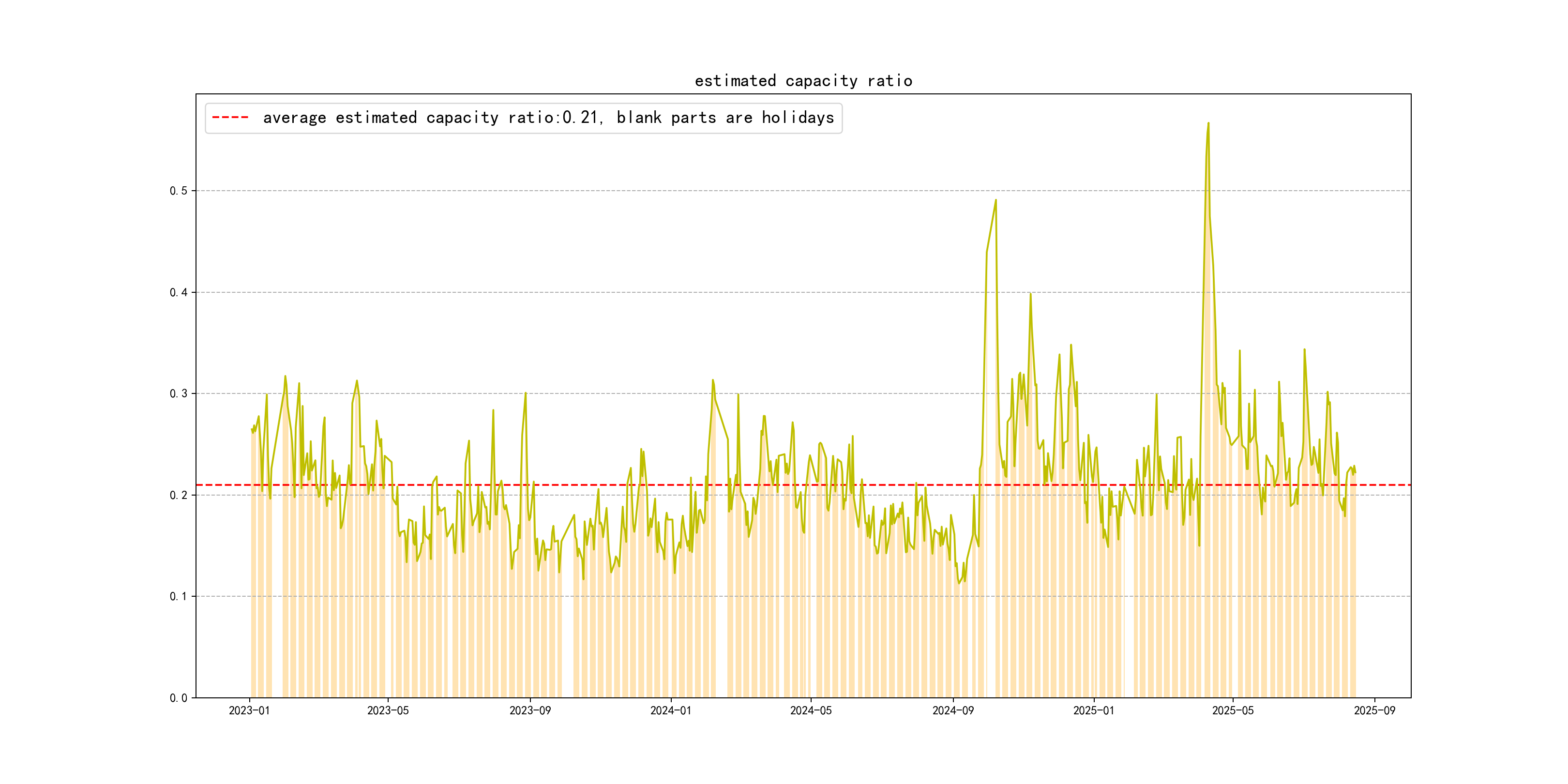Select the 0.0 y-axis tick label
Viewport: 1568px width, 784px height.
point(179,697)
